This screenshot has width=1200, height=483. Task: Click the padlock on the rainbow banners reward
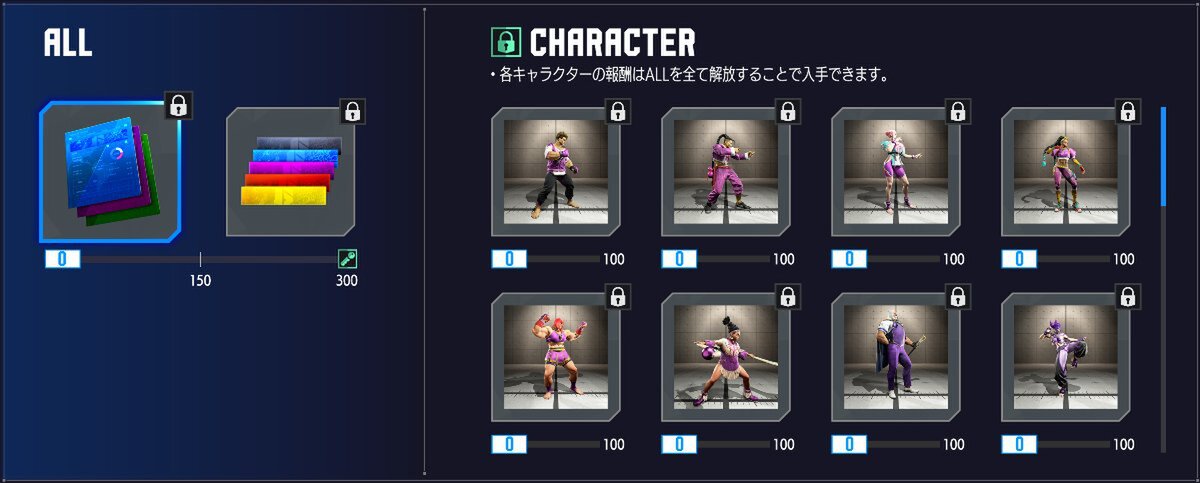click(x=352, y=111)
